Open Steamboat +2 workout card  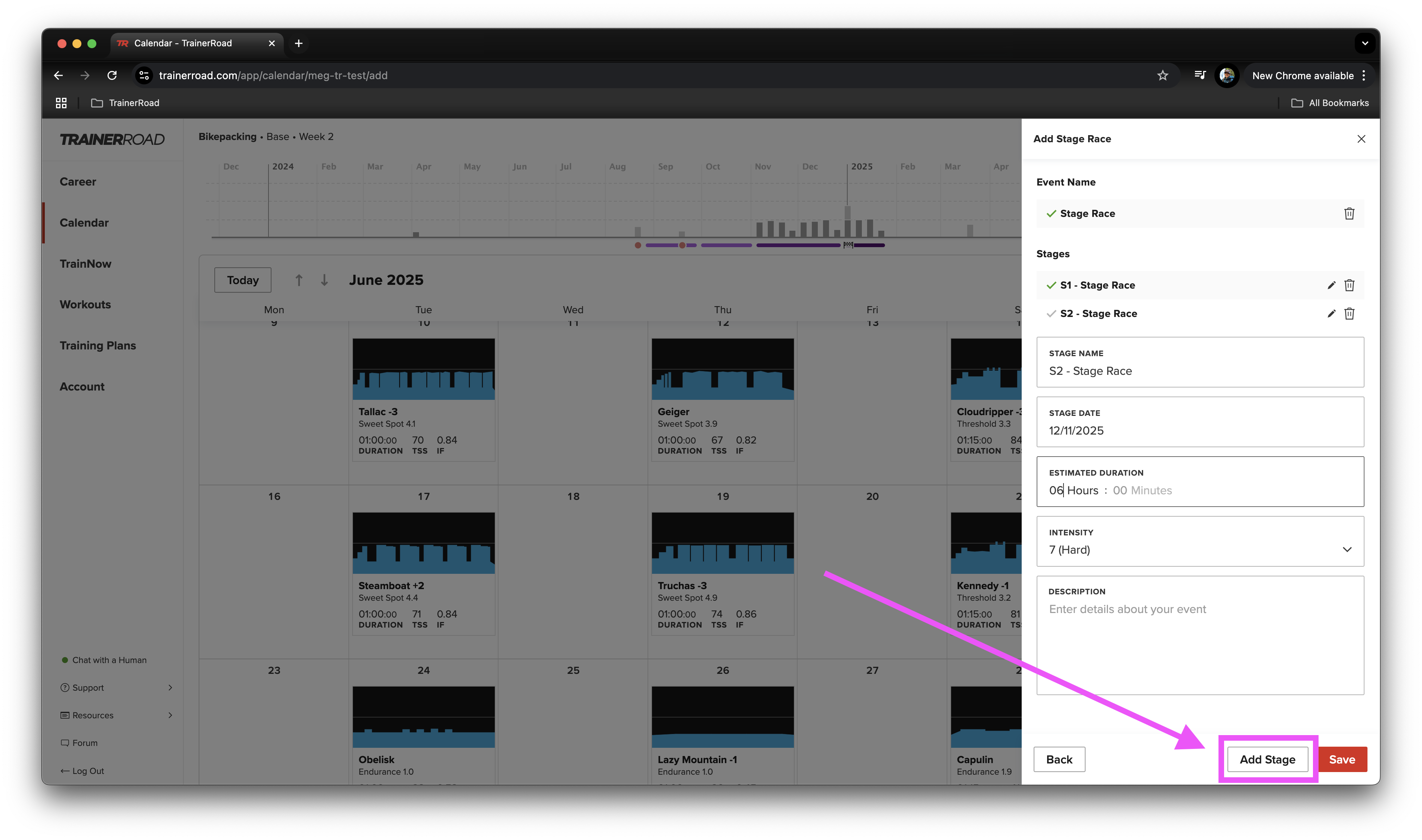tap(423, 573)
